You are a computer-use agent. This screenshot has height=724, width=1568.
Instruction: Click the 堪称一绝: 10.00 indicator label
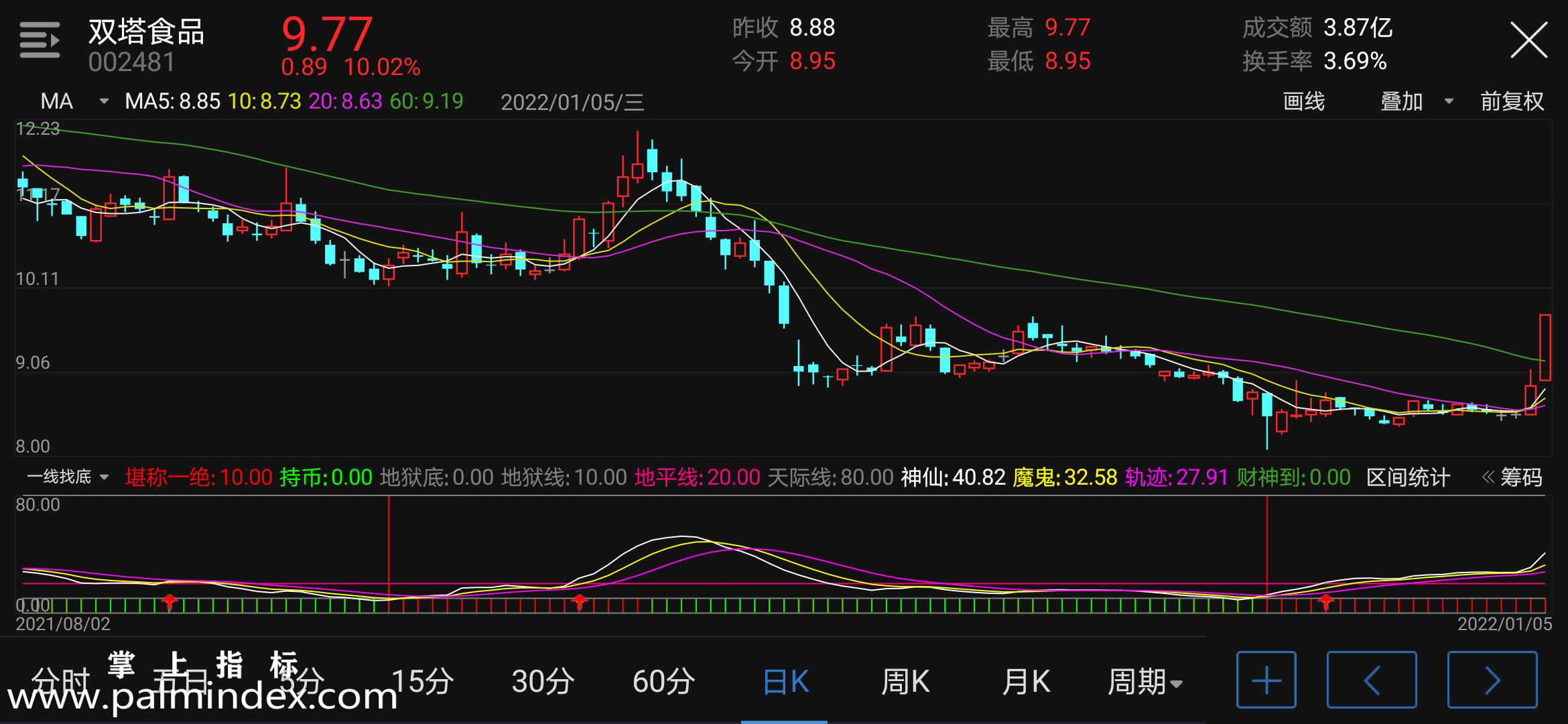198,477
